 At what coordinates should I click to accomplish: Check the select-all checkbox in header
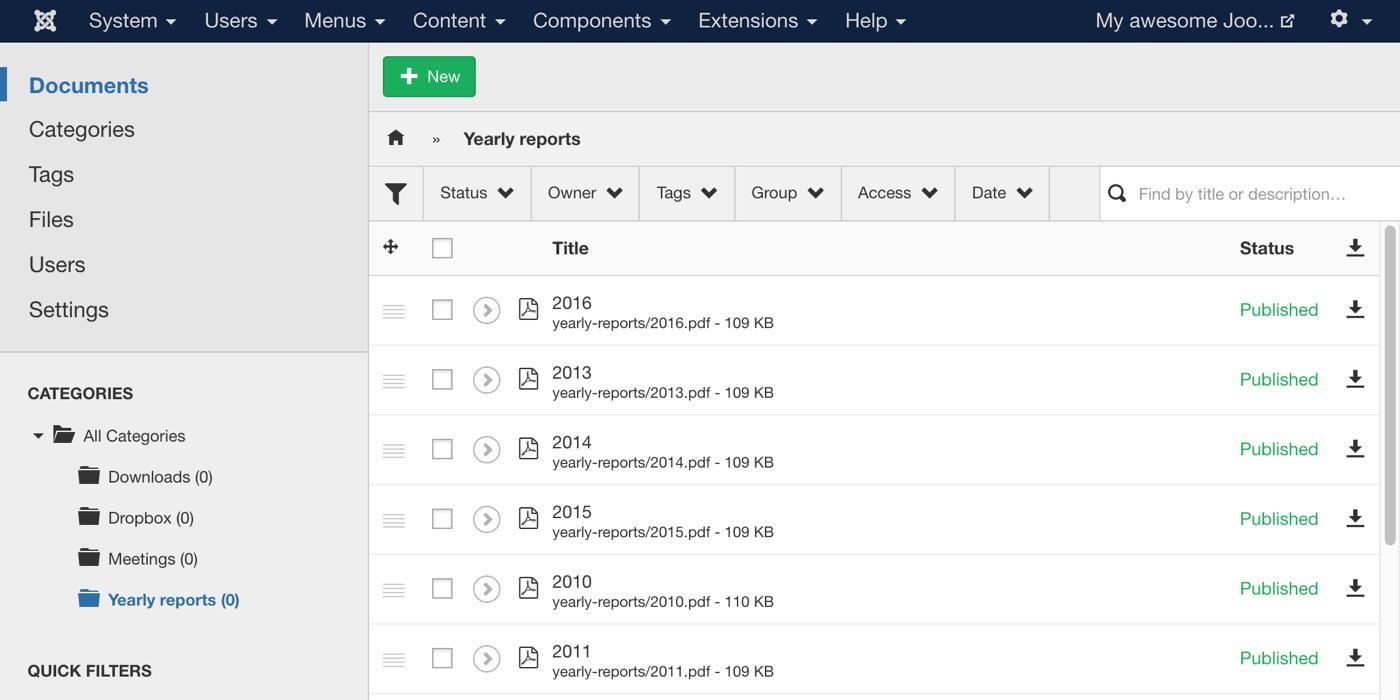[x=442, y=248]
